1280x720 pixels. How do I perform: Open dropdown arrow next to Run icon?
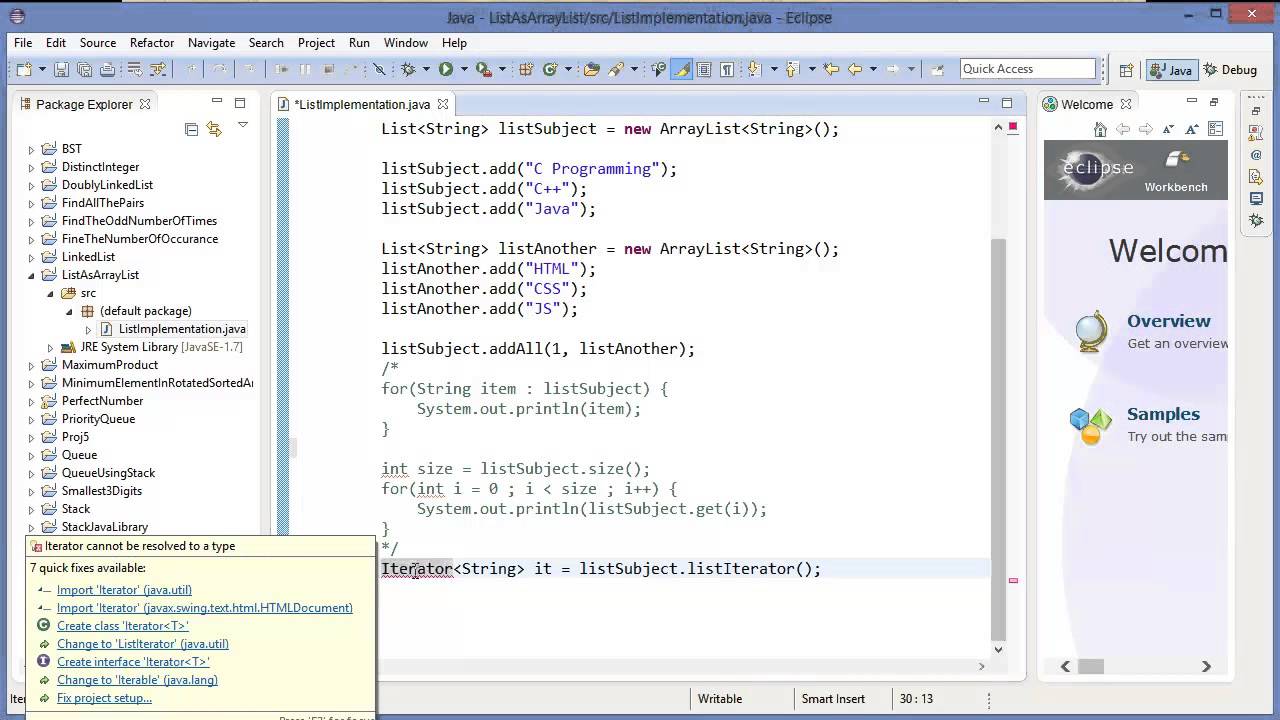[464, 69]
